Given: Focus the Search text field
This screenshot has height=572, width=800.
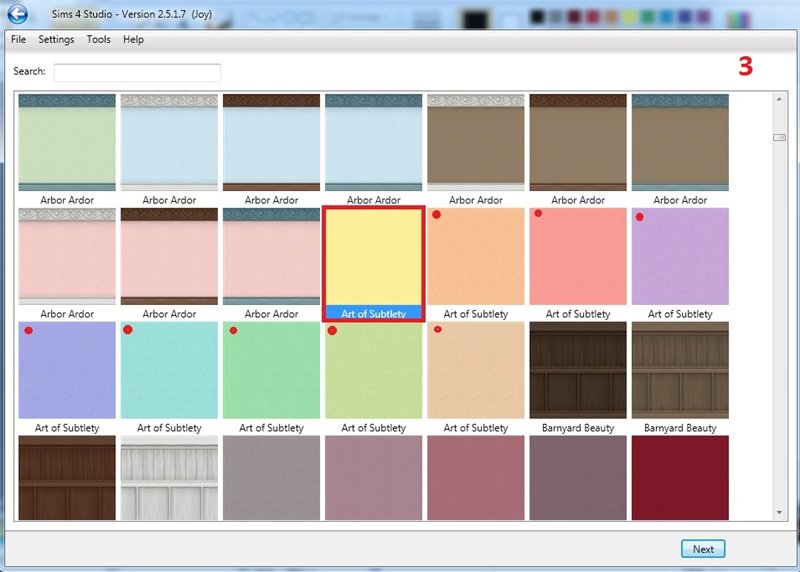Looking at the screenshot, I should coord(137,72).
